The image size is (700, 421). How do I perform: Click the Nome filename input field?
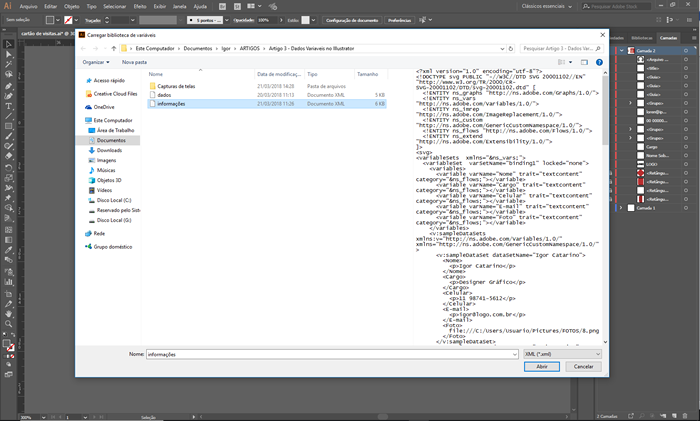[332, 354]
